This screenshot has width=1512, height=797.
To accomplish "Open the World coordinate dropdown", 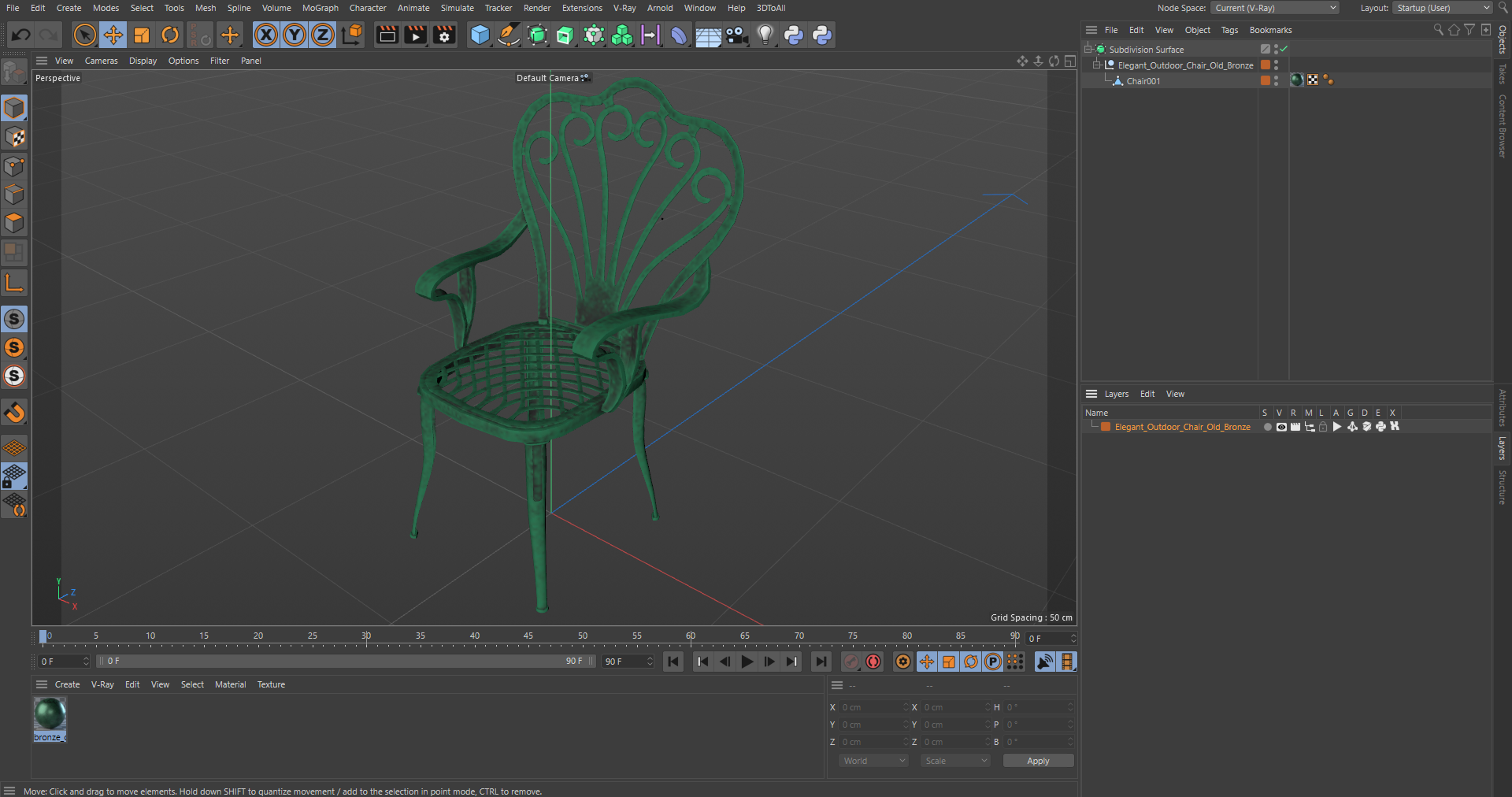I will pyautogui.click(x=873, y=761).
